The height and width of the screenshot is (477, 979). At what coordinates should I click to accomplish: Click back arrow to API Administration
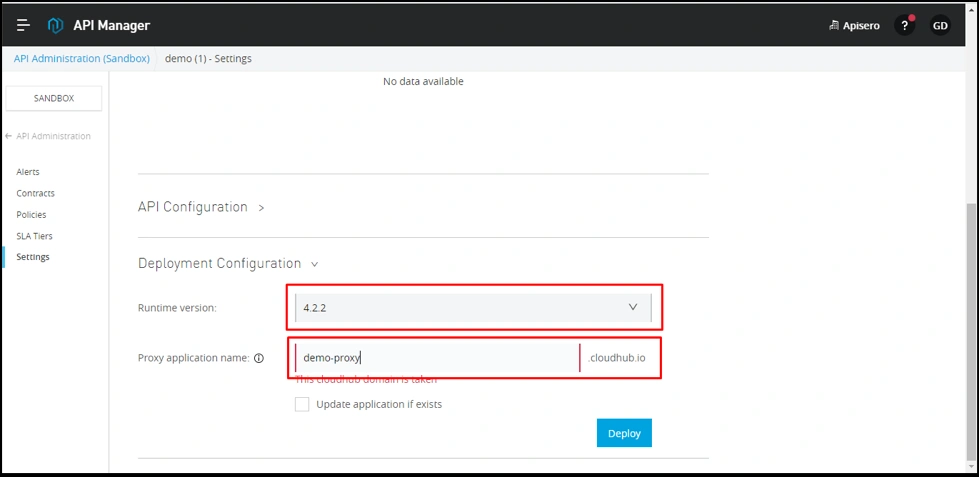(x=9, y=136)
